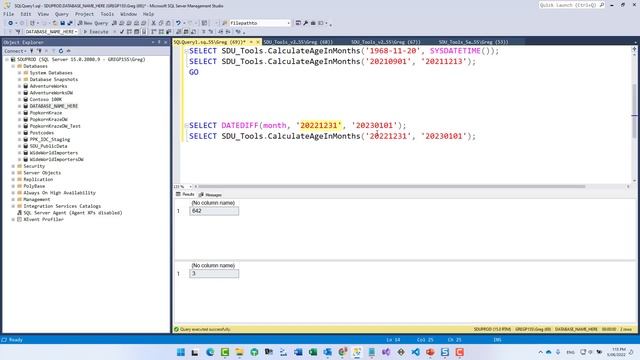Select the SQL Server Agent node
The height and width of the screenshot is (360, 640).
coord(73,213)
